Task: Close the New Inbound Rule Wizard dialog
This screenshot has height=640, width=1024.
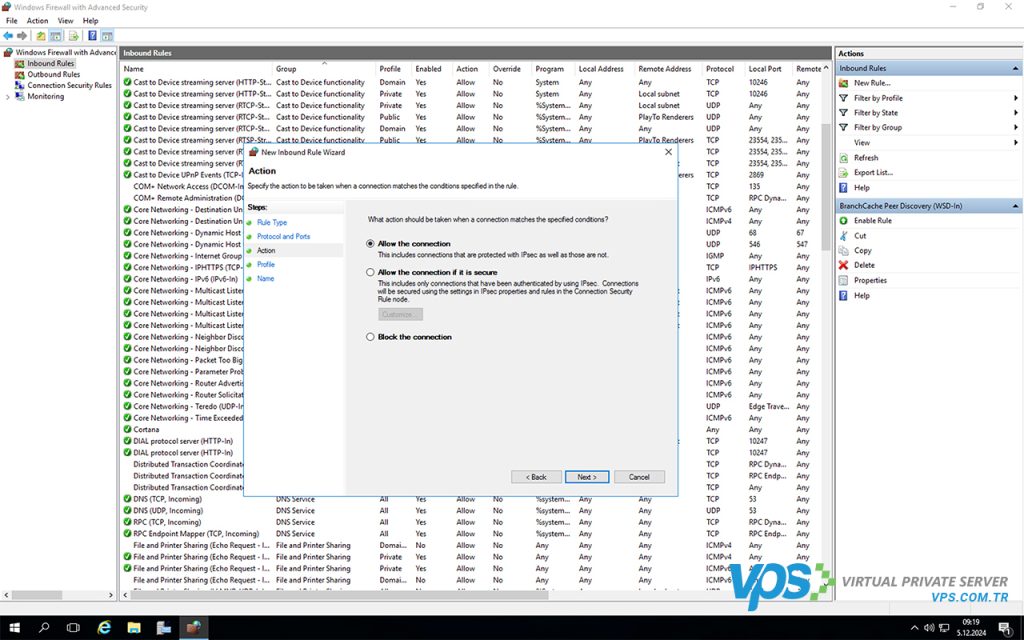Action: [x=668, y=152]
